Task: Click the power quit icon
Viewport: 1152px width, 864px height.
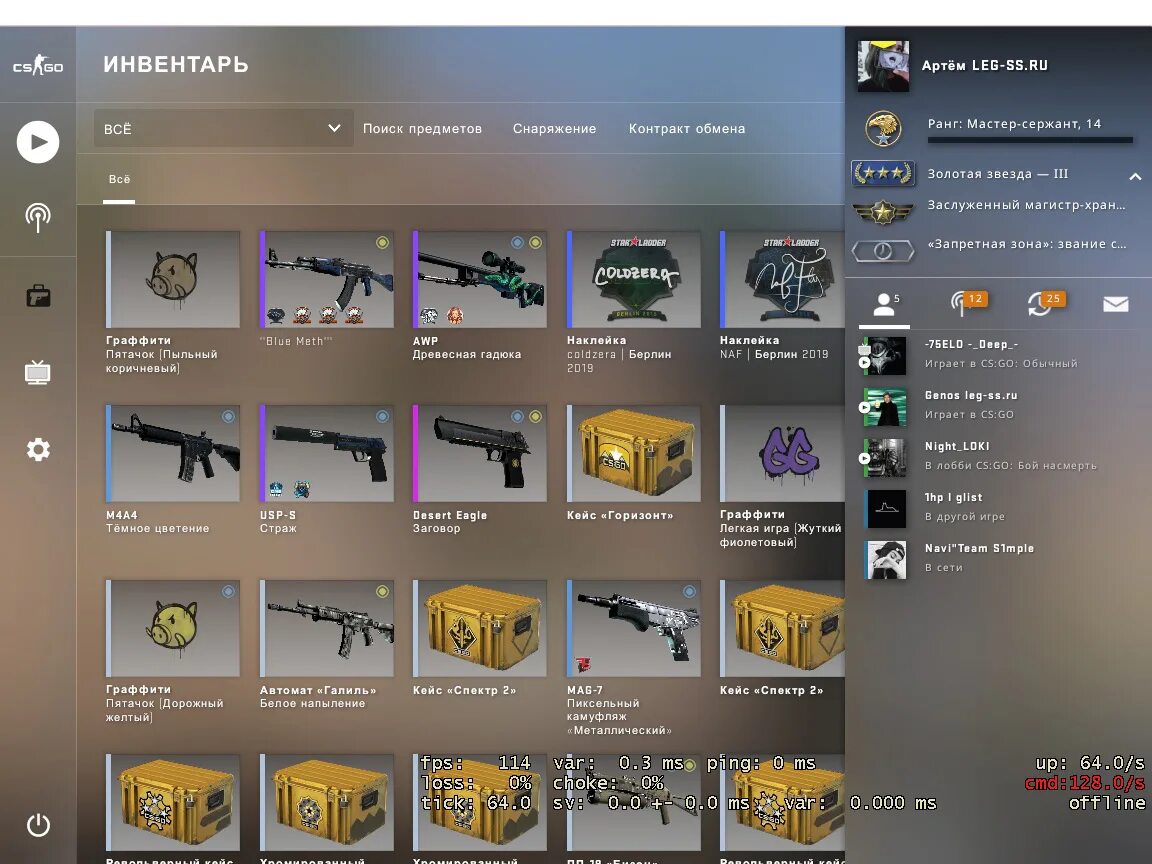Action: click(x=38, y=825)
